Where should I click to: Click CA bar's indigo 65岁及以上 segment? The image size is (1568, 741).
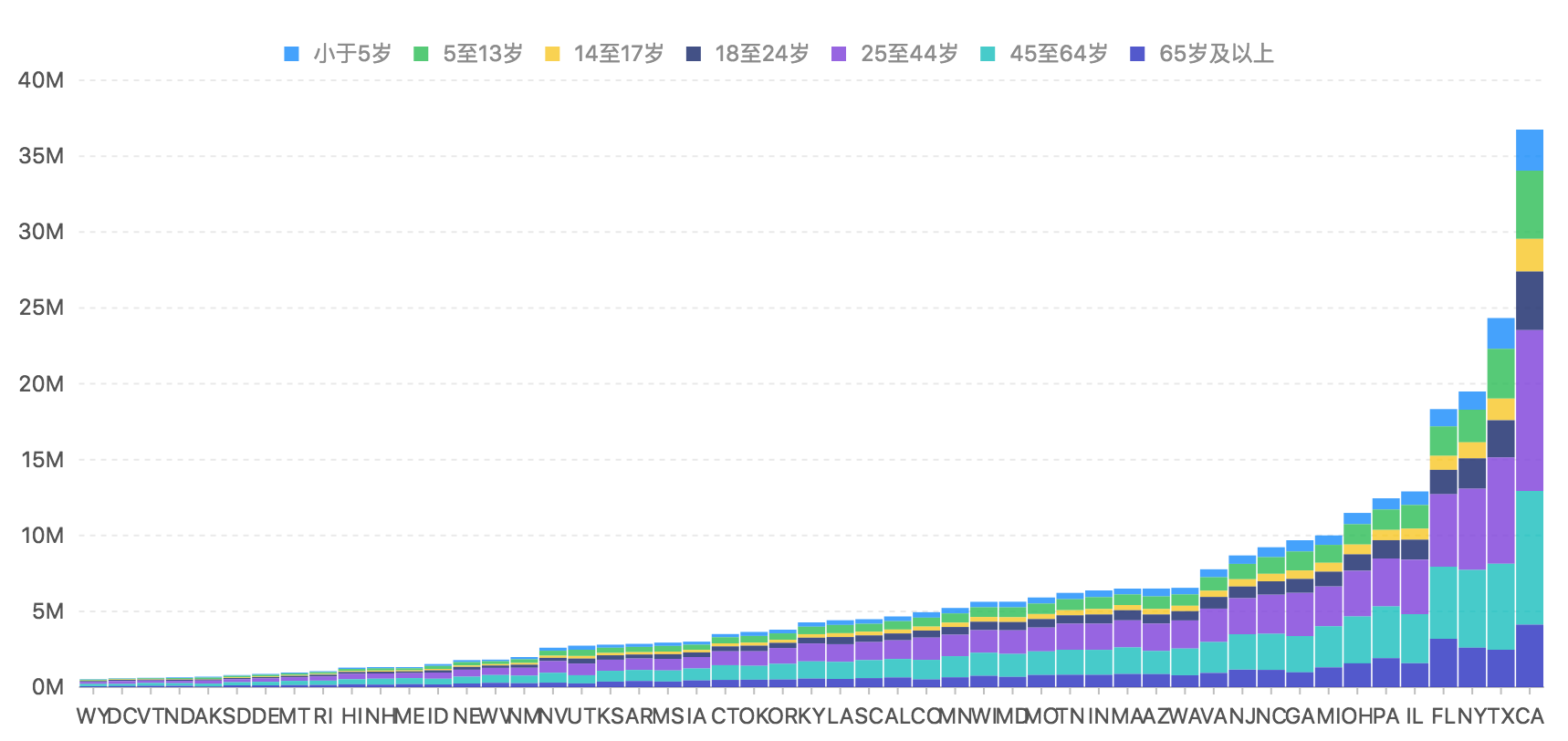tap(1530, 656)
